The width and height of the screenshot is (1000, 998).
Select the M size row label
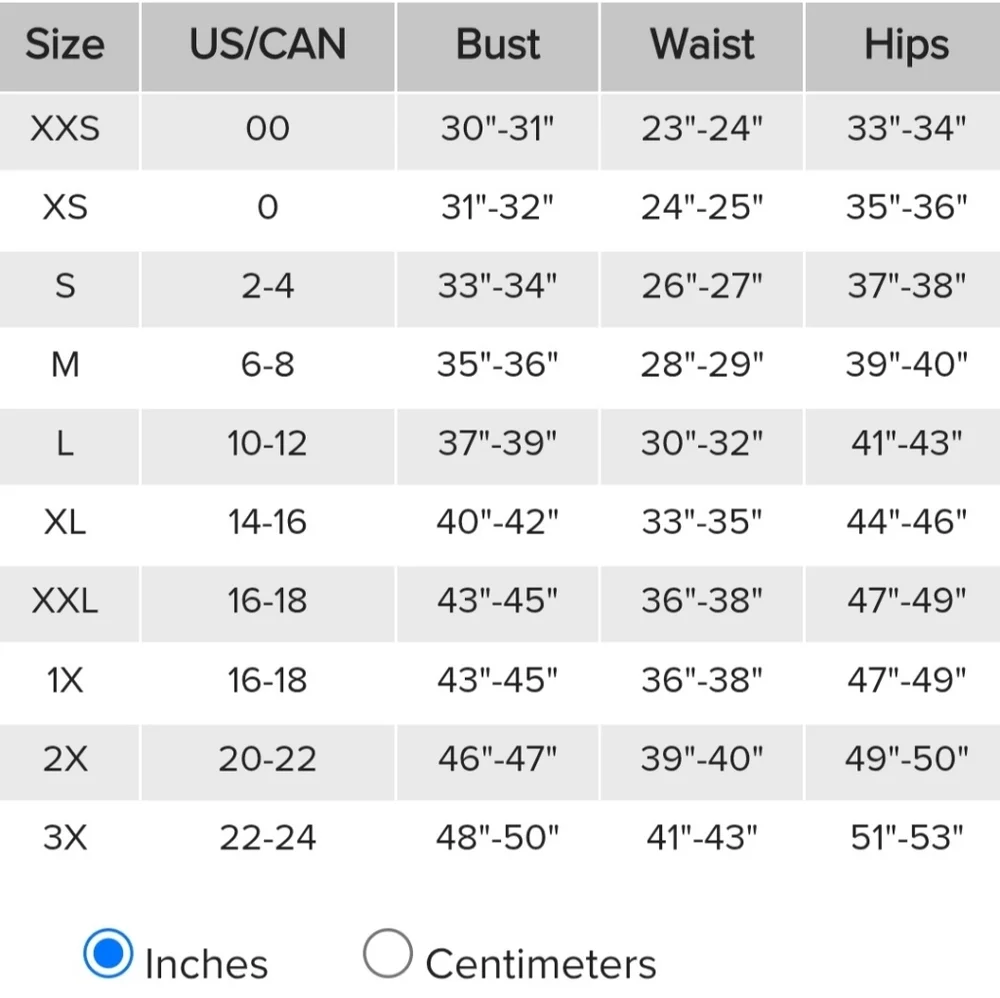tap(65, 365)
